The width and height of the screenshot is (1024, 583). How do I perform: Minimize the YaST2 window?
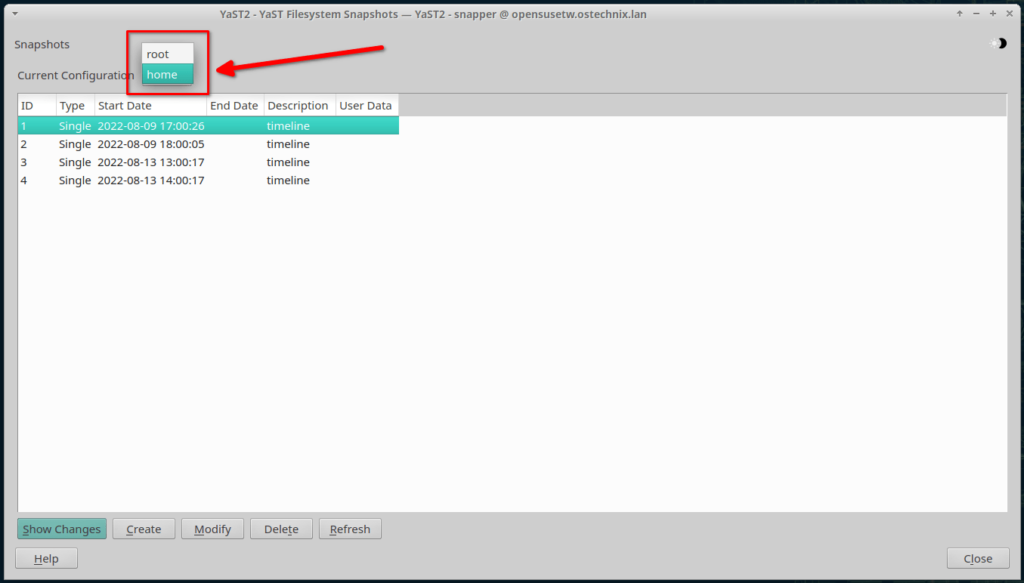point(976,14)
